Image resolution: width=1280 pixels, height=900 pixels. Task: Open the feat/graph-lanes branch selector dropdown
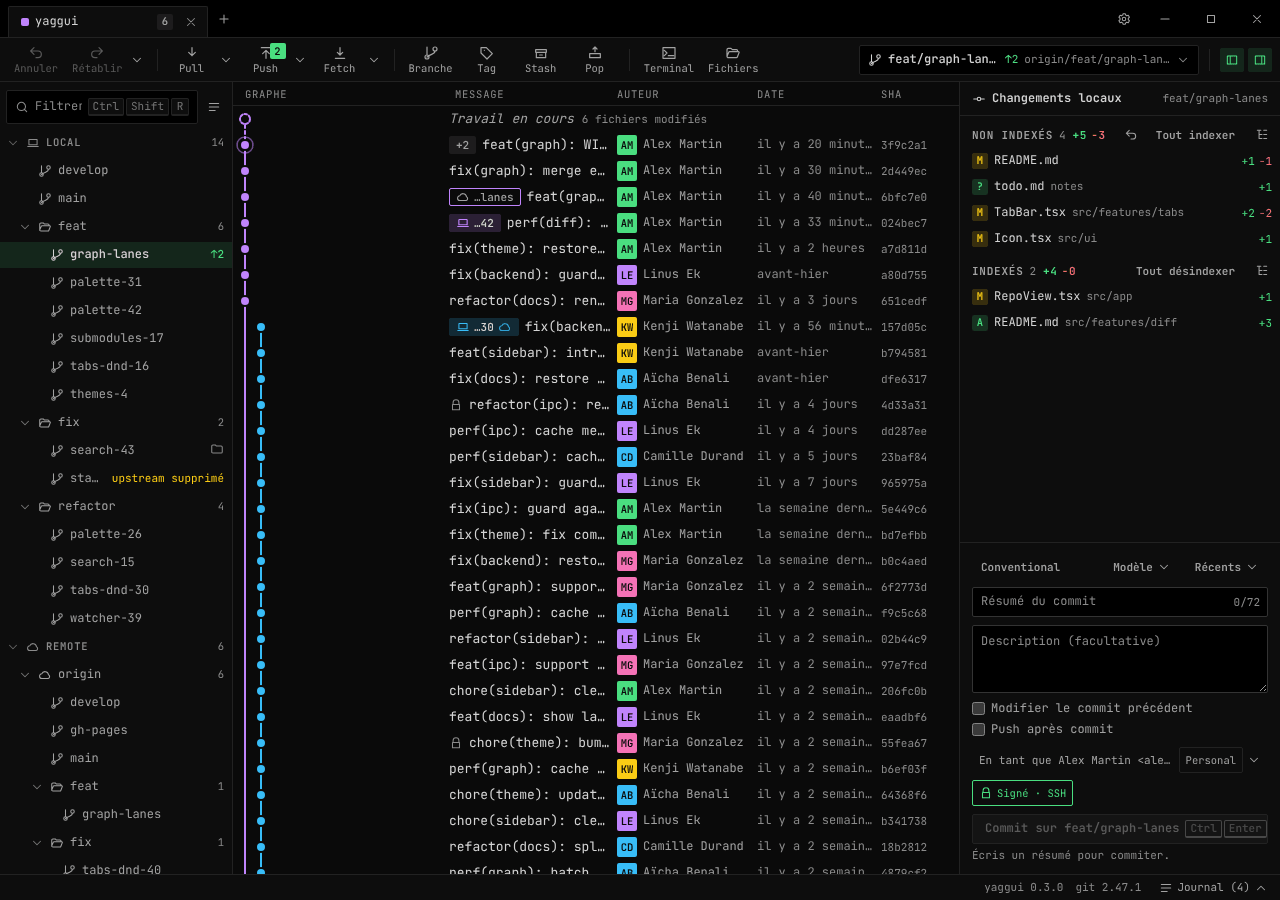tap(1029, 60)
